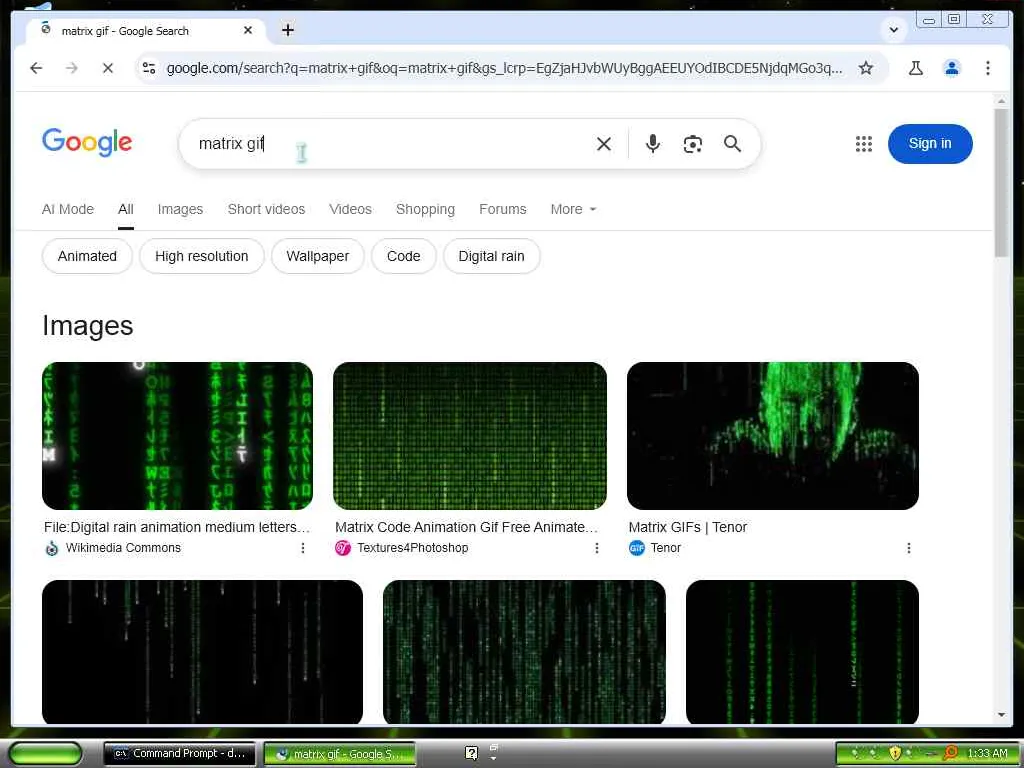Click the scrollbar down arrow
The height and width of the screenshot is (768, 1024).
pyautogui.click(x=1001, y=715)
